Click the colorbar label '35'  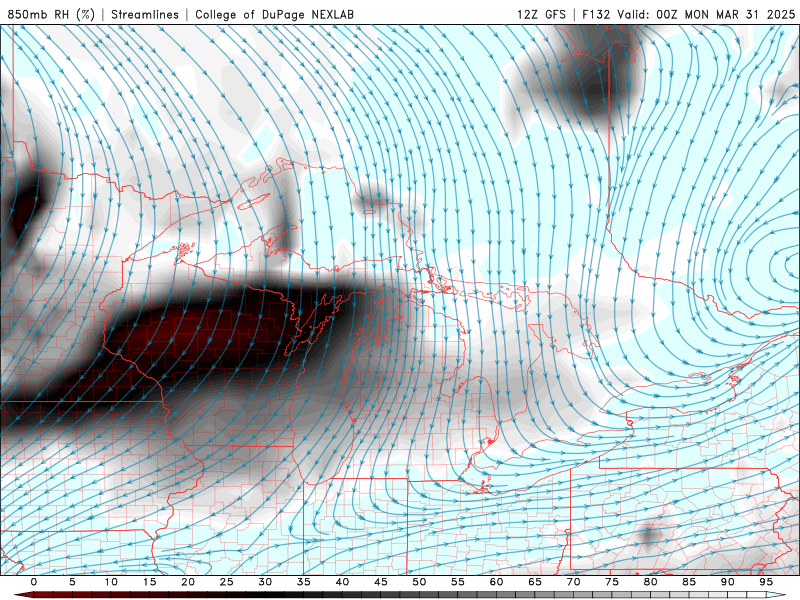coord(304,582)
